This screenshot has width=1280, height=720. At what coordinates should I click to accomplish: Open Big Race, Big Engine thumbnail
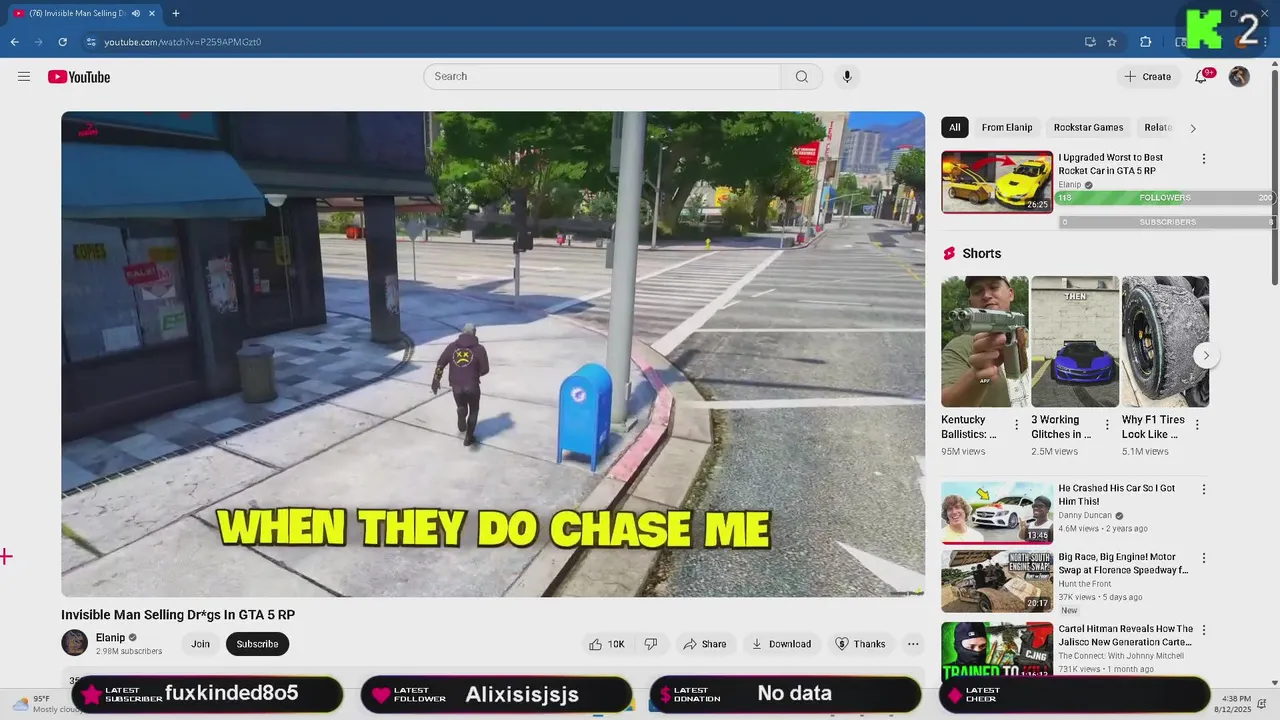click(x=997, y=581)
